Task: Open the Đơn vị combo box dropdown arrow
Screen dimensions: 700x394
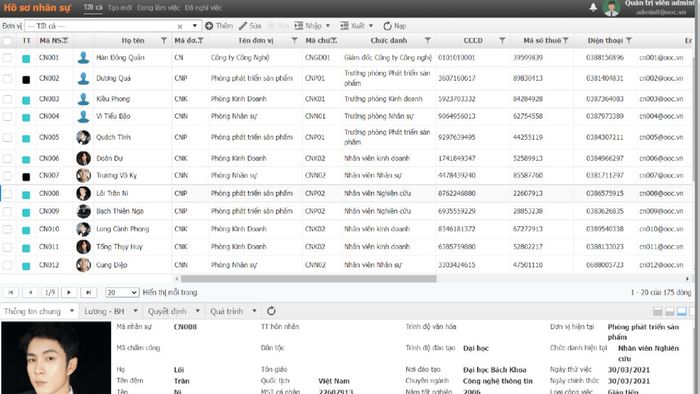Action: pos(194,26)
